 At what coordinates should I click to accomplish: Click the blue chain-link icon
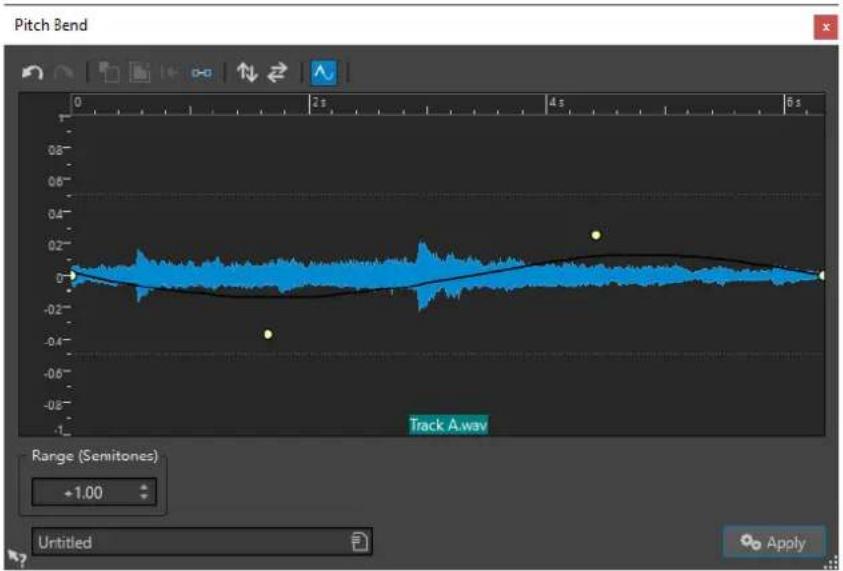pos(201,73)
